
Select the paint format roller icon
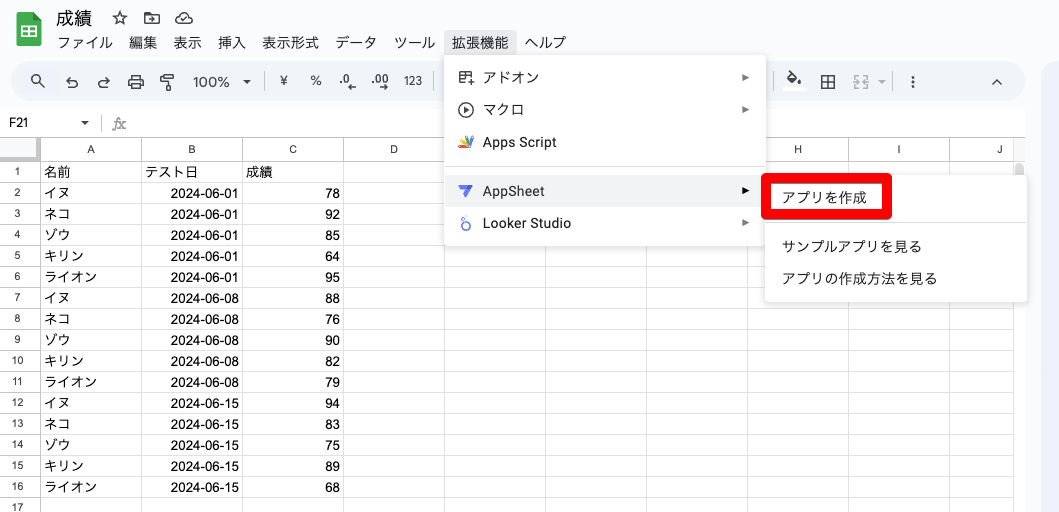point(168,82)
